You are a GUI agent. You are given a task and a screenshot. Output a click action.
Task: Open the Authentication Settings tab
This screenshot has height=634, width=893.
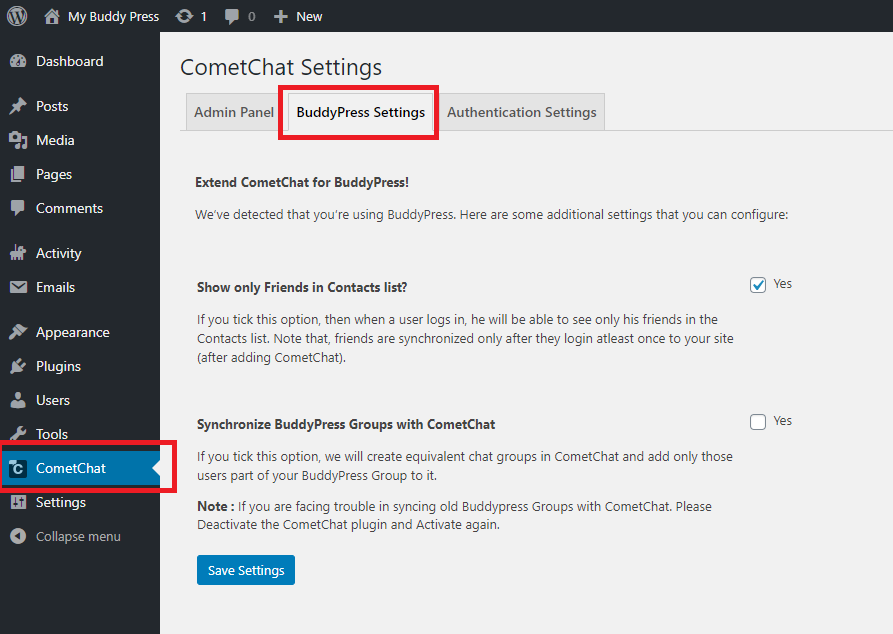(x=522, y=112)
